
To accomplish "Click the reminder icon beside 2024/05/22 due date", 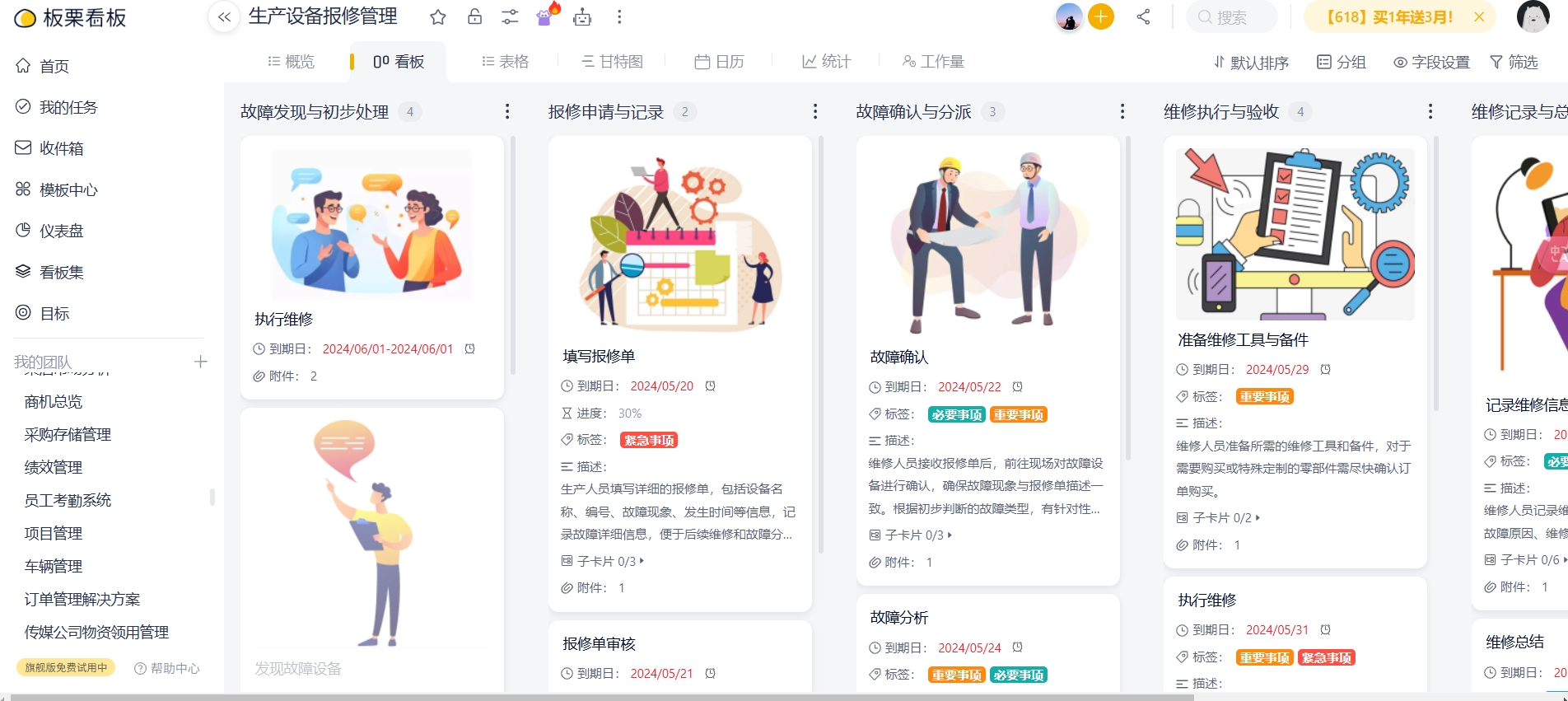I will [1017, 386].
